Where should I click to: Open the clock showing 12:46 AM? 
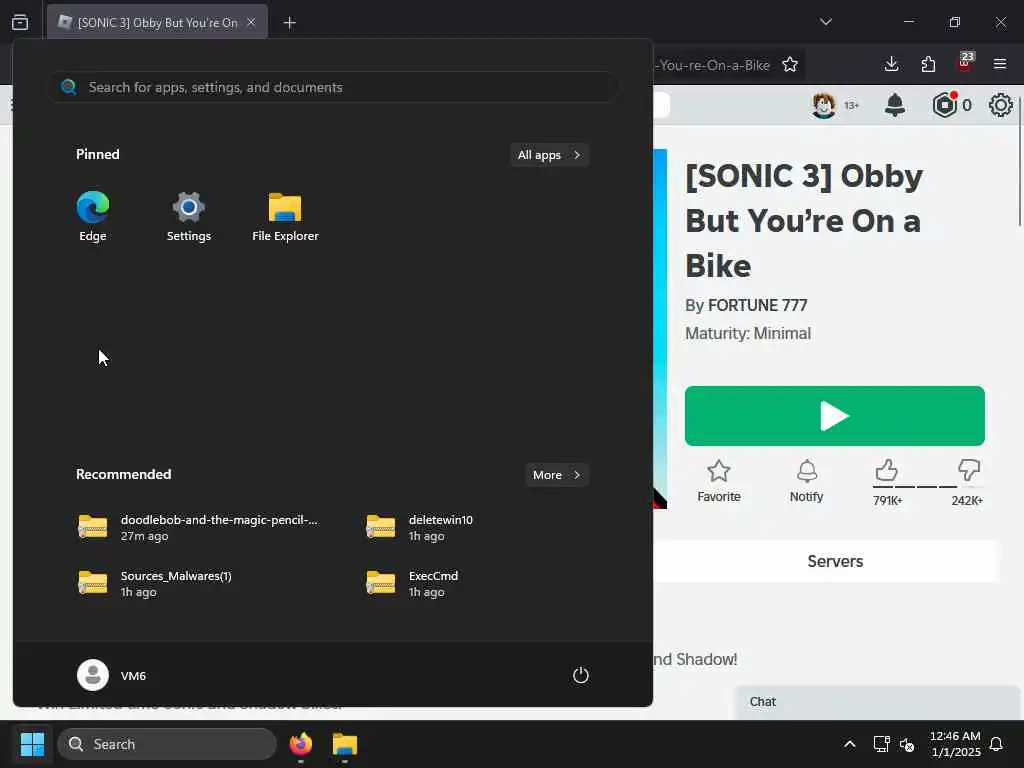click(955, 744)
